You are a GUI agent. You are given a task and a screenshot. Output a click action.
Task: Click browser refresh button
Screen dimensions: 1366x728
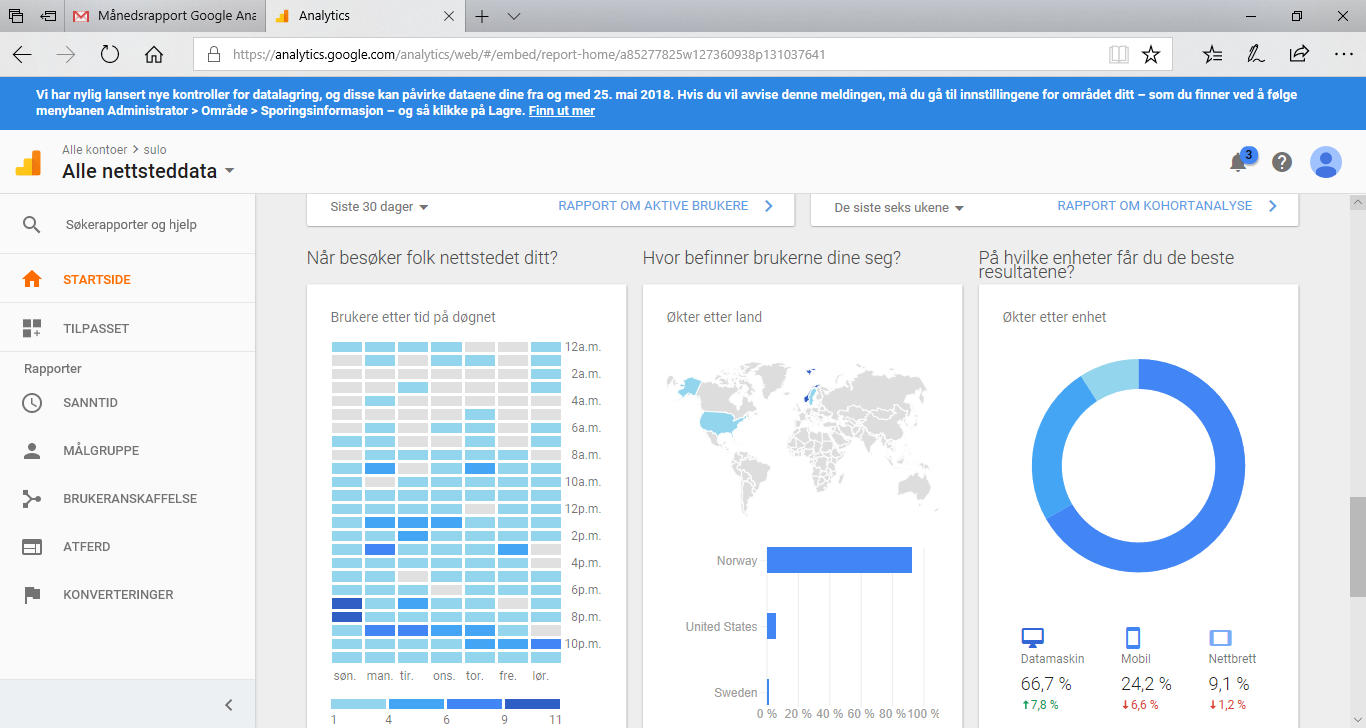coord(110,54)
